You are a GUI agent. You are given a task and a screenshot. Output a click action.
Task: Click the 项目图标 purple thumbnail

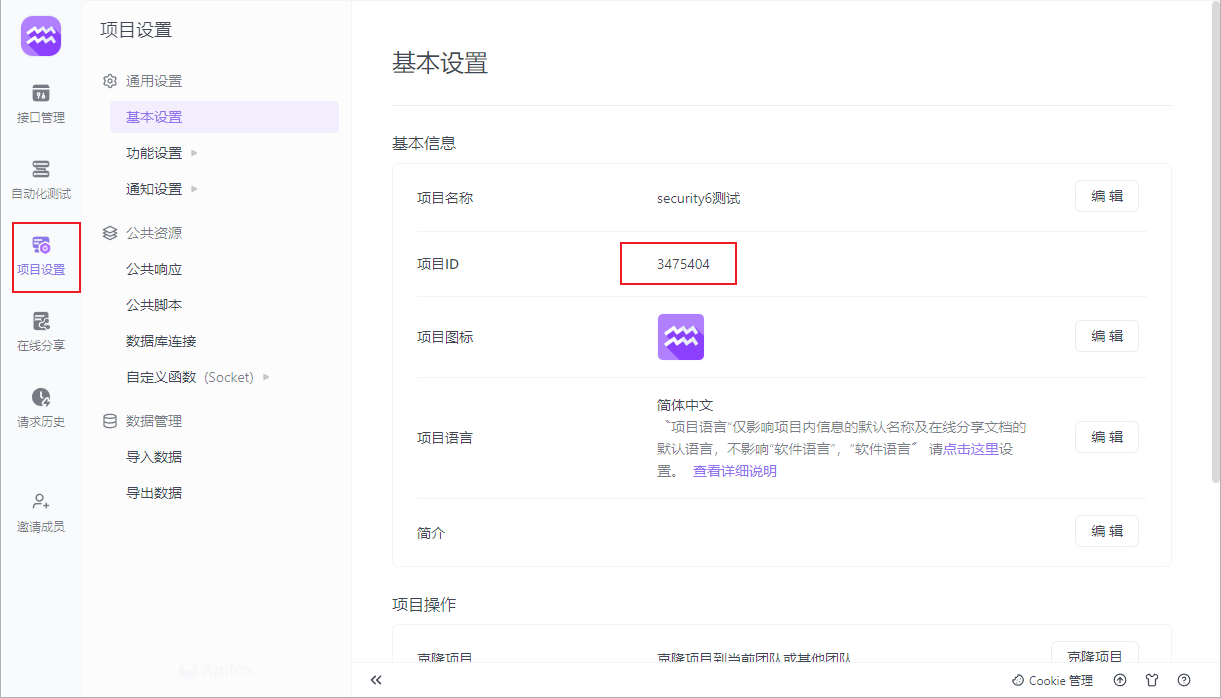(x=681, y=337)
